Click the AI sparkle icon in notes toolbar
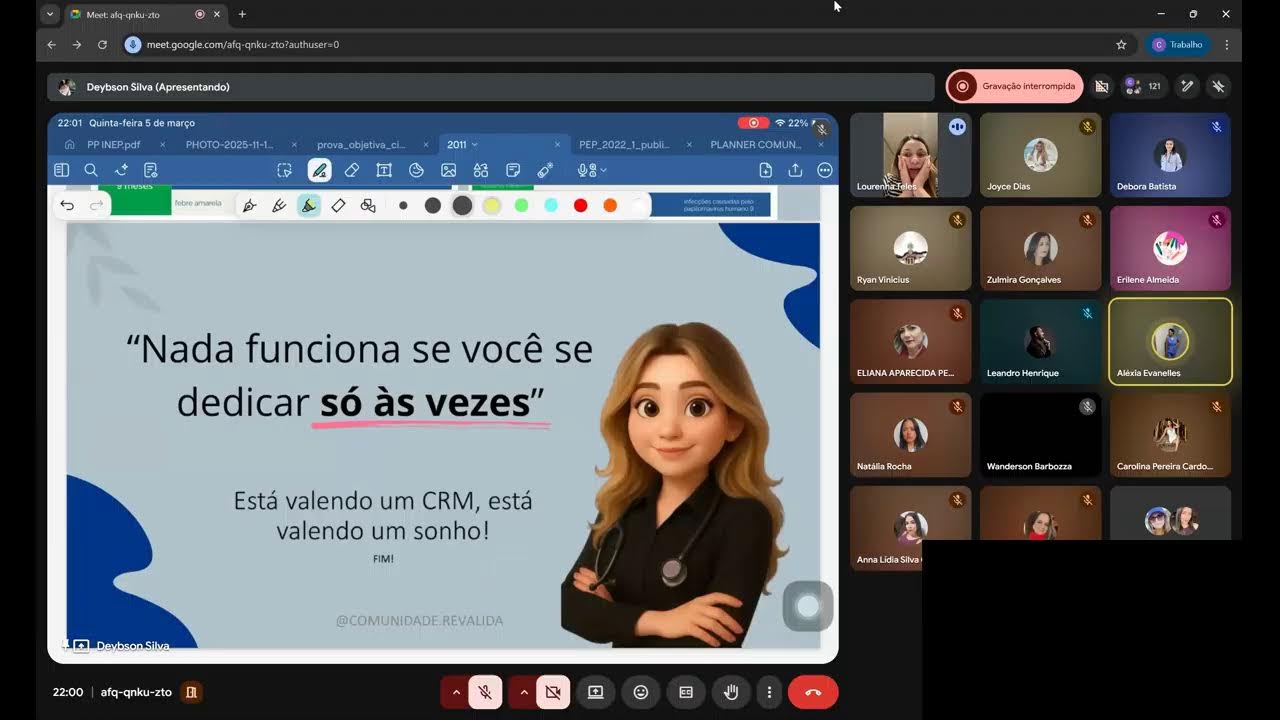The width and height of the screenshot is (1280, 720). tap(121, 171)
